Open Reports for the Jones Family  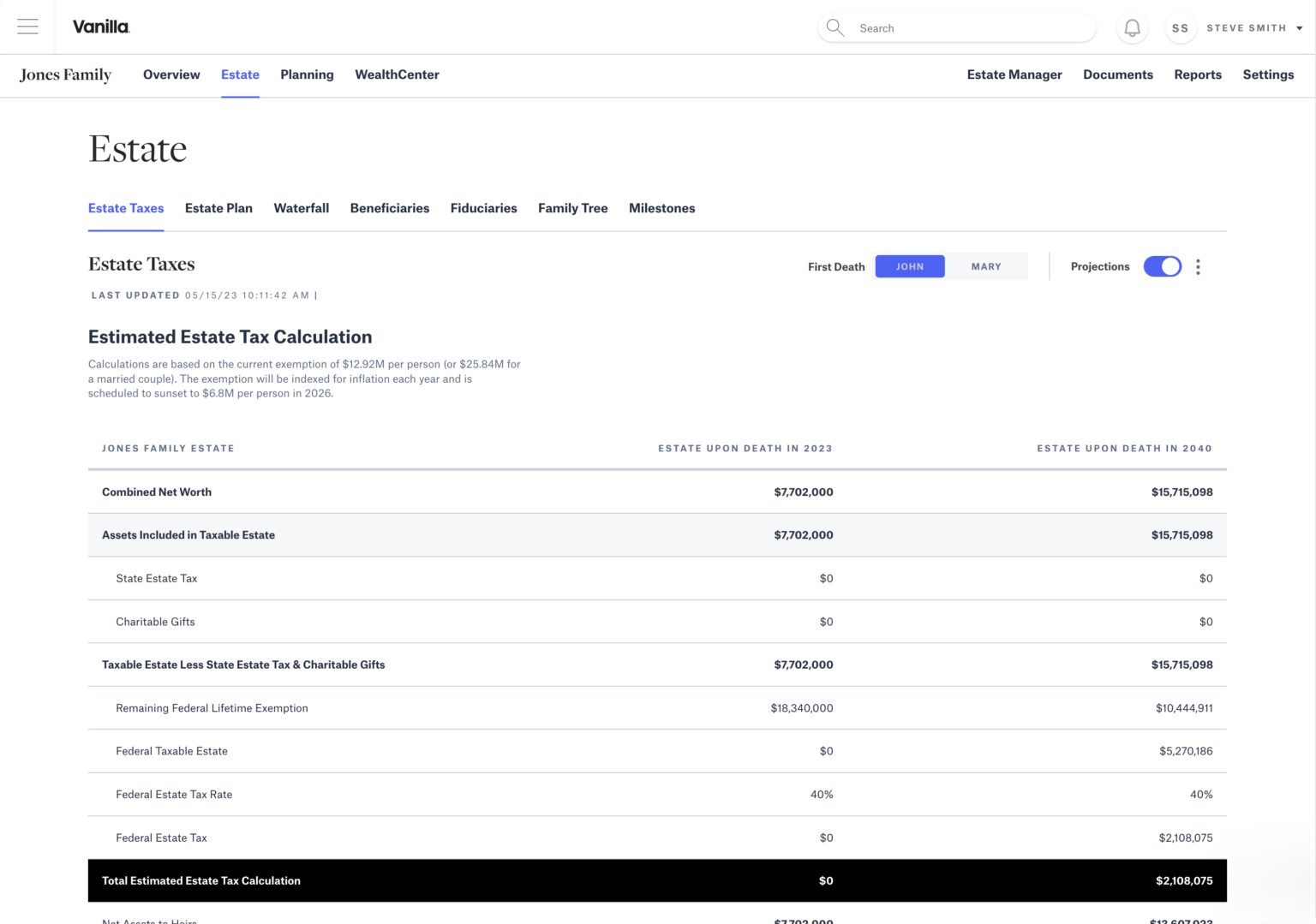click(1198, 75)
